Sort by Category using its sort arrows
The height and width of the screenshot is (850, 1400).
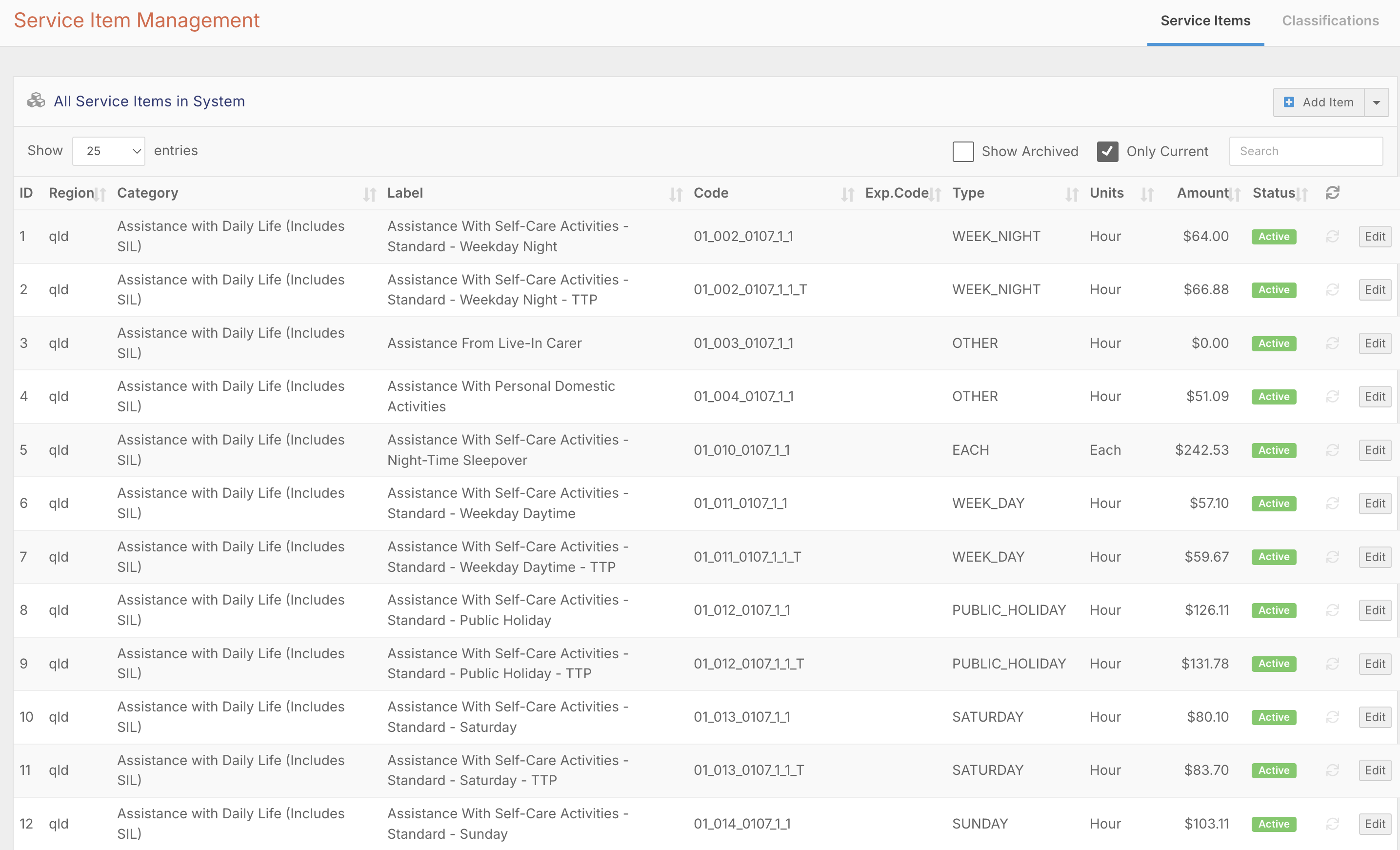click(370, 195)
